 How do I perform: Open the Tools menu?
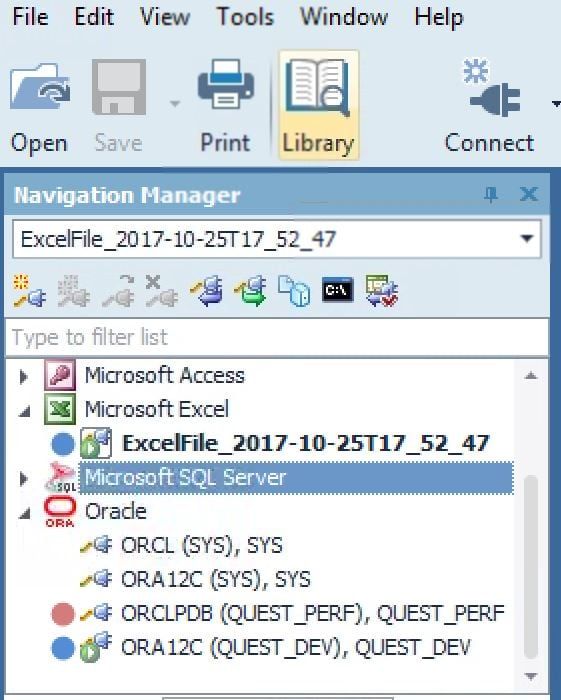[x=245, y=17]
